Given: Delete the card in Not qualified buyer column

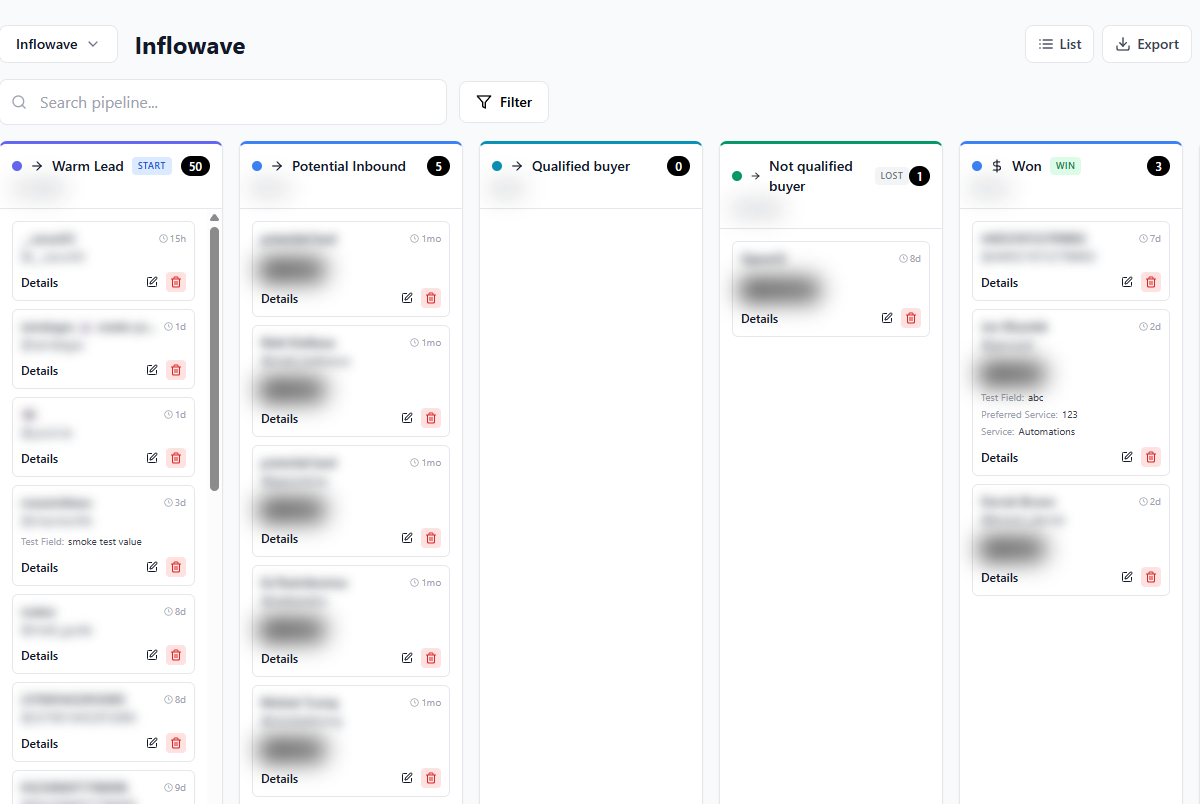Looking at the screenshot, I should coord(910,317).
